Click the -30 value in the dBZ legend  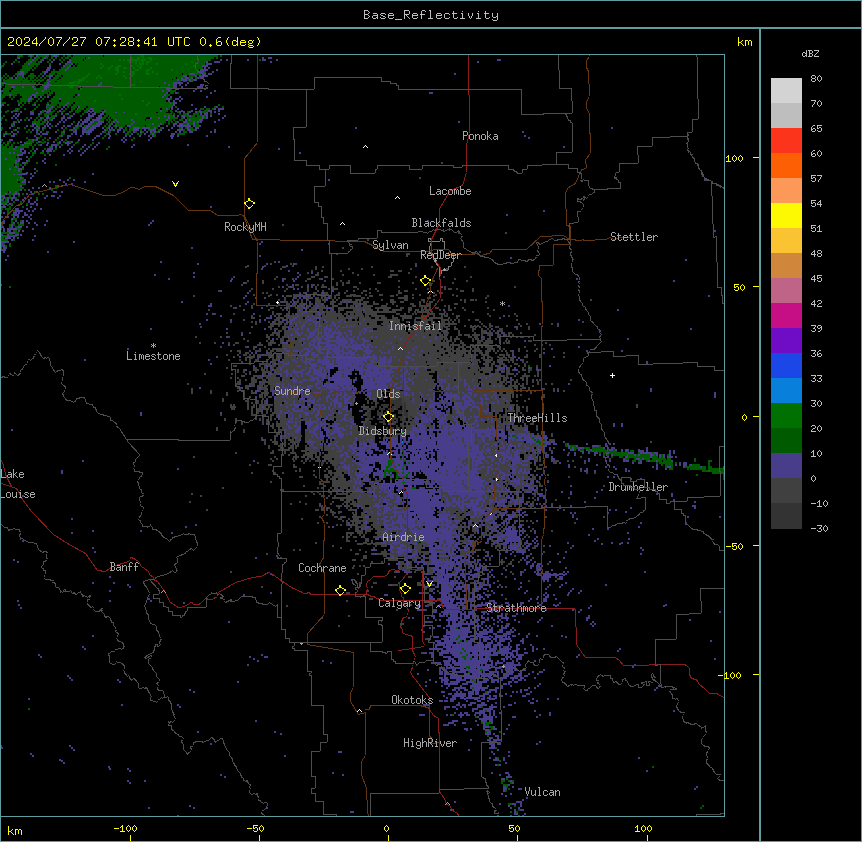(x=819, y=528)
